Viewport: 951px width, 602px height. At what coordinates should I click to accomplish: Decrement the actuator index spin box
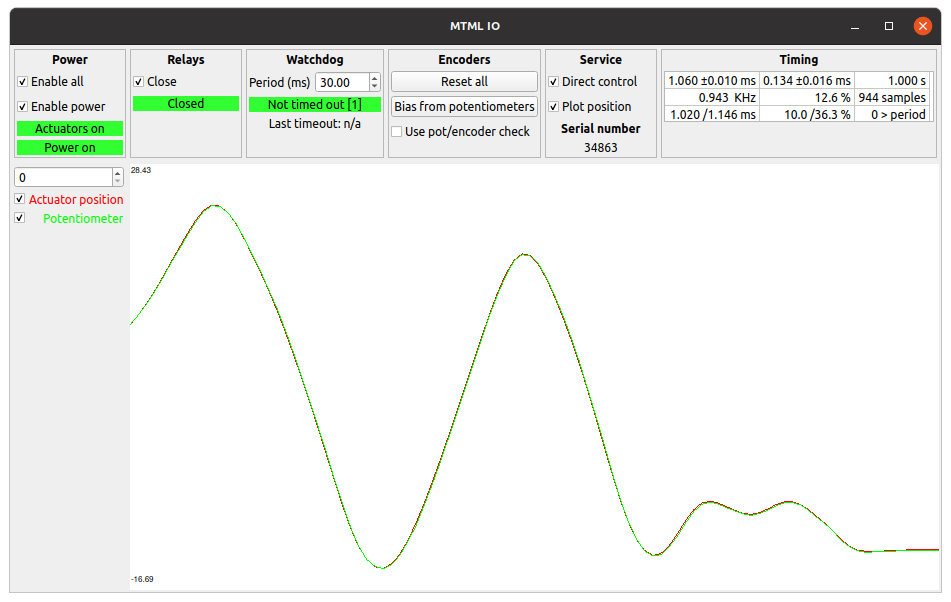(118, 182)
